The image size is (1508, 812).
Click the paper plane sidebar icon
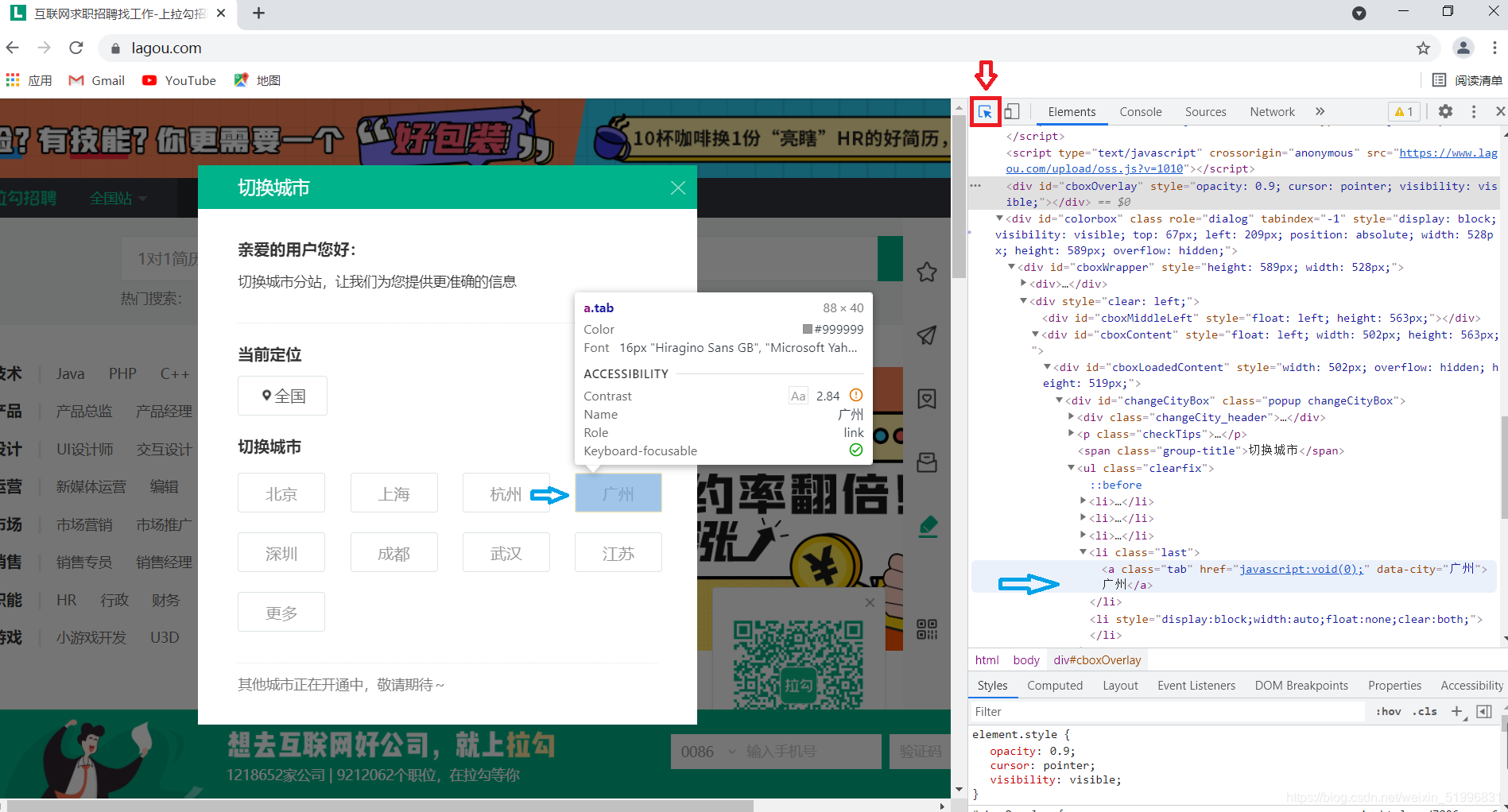point(927,335)
